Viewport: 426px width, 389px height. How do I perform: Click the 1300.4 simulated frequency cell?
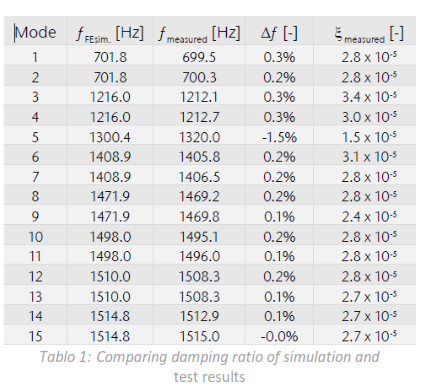(110, 137)
